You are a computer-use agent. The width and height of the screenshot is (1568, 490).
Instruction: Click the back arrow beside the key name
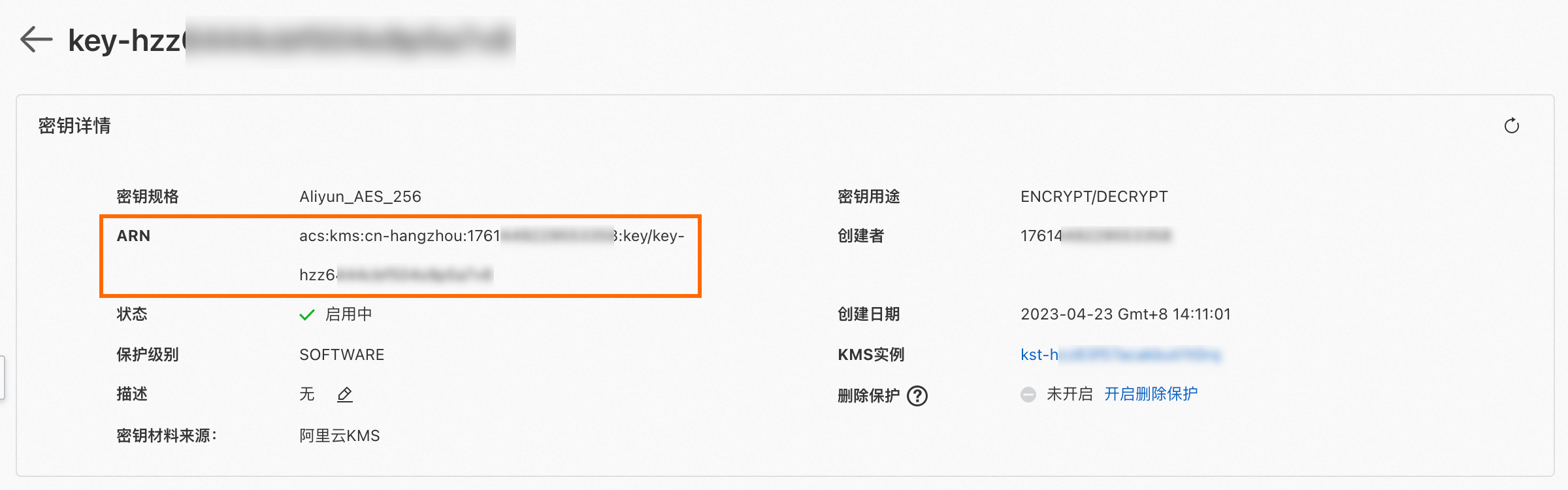37,39
